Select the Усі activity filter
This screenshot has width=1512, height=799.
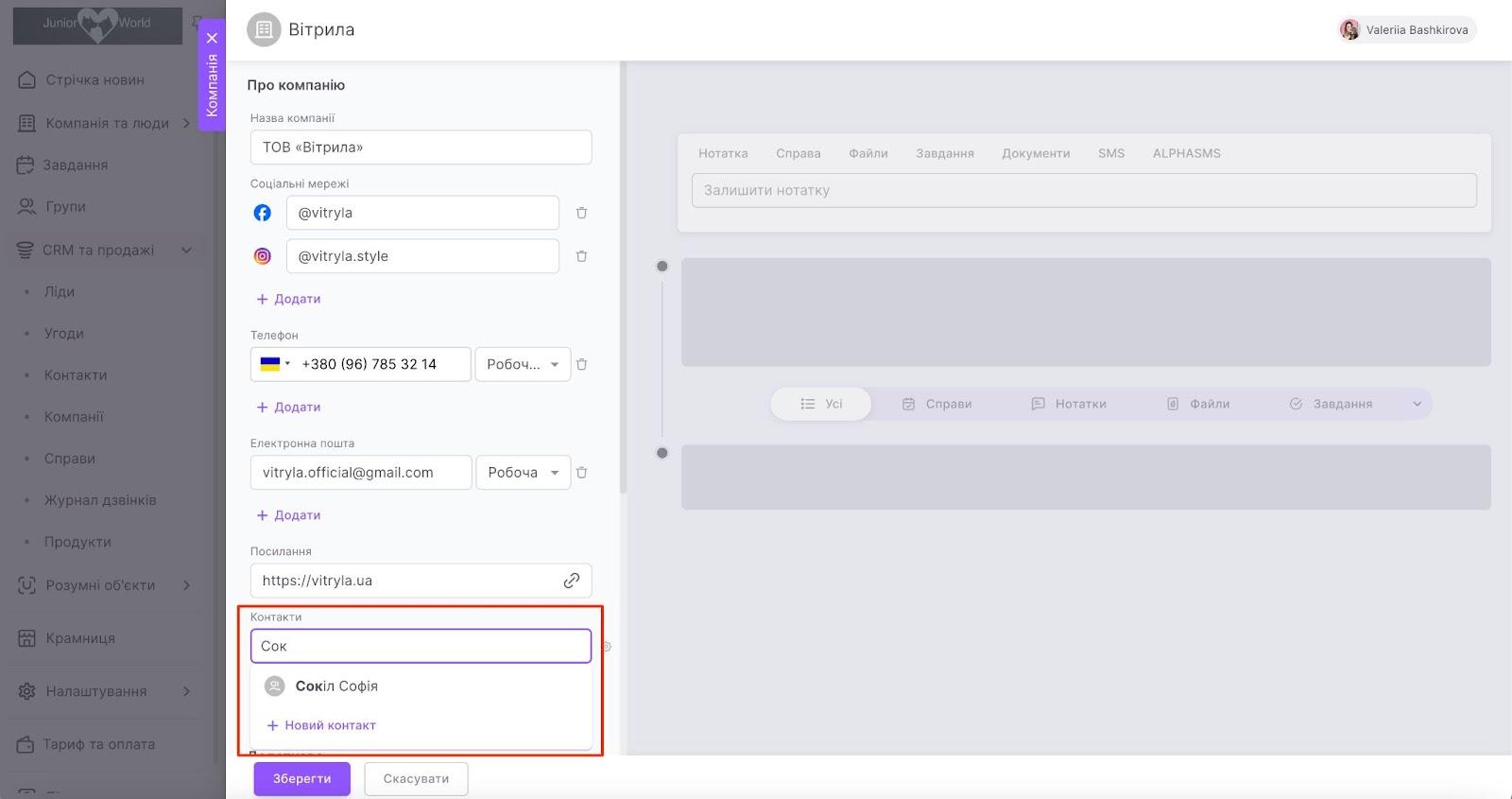[821, 404]
